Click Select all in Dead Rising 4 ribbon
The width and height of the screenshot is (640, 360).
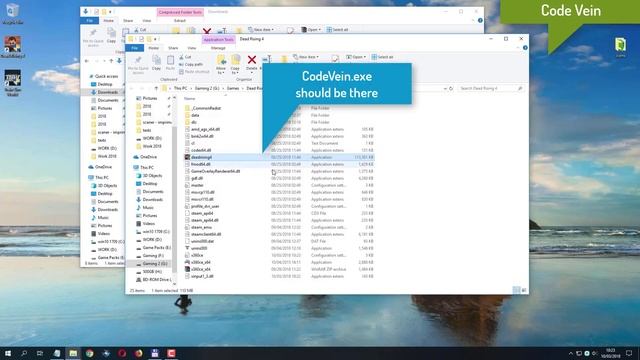click(382, 57)
